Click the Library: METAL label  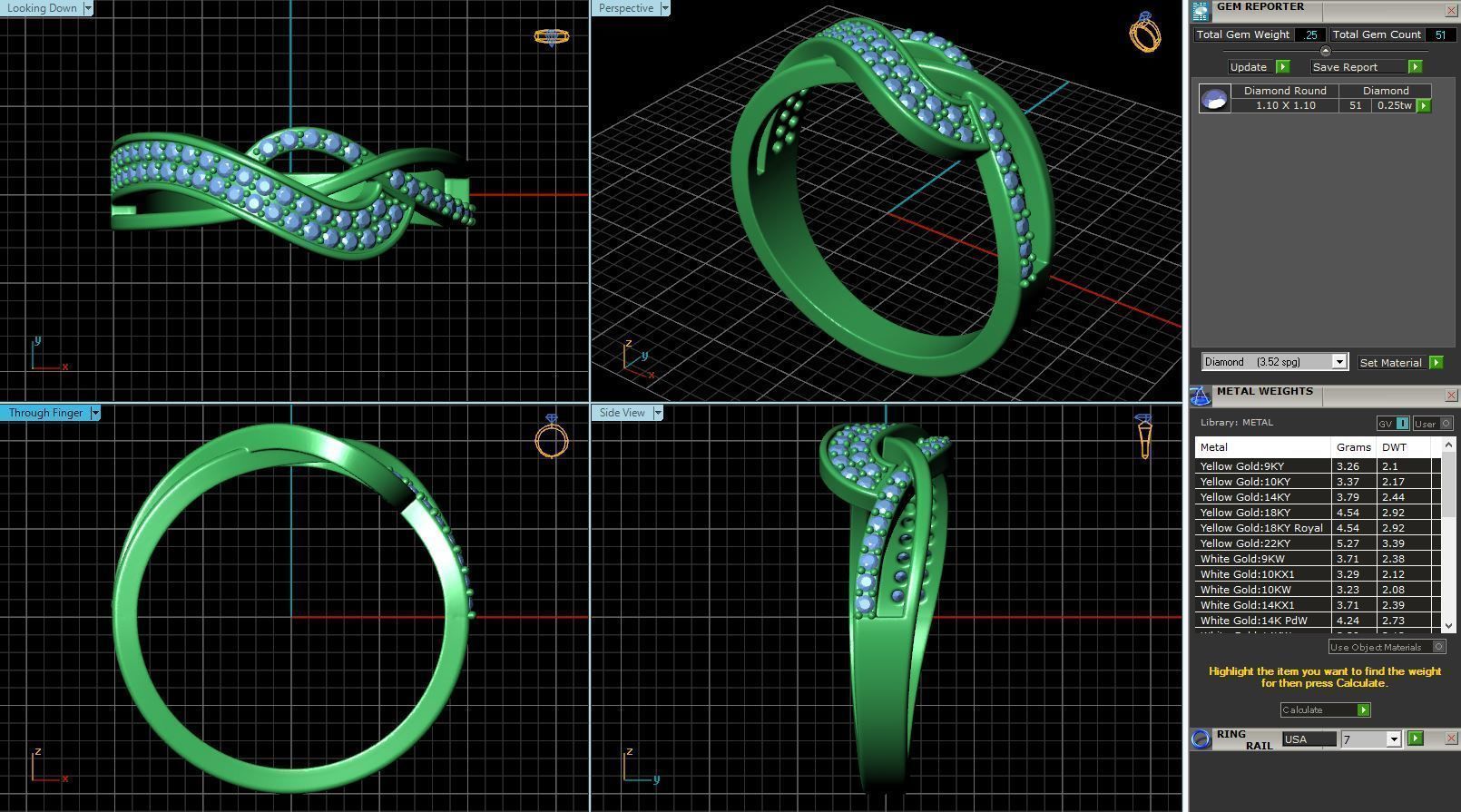(1236, 423)
